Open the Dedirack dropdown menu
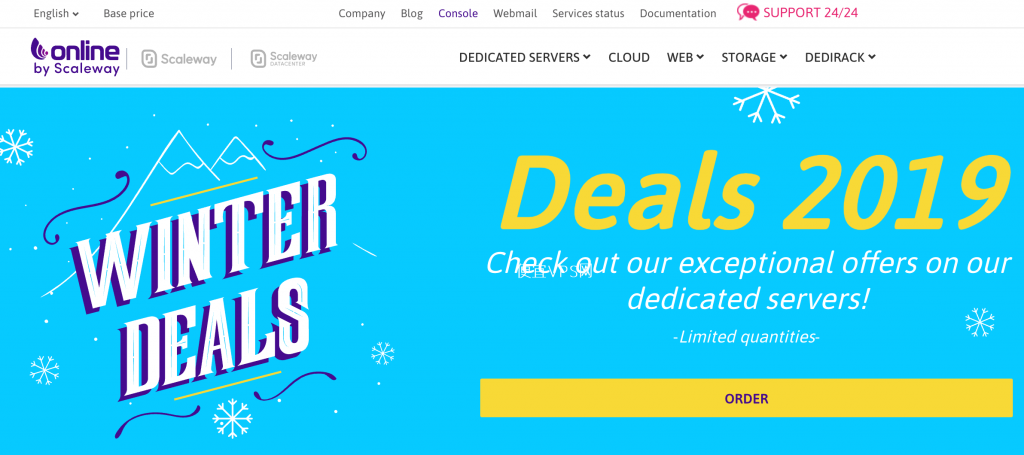 pos(840,57)
